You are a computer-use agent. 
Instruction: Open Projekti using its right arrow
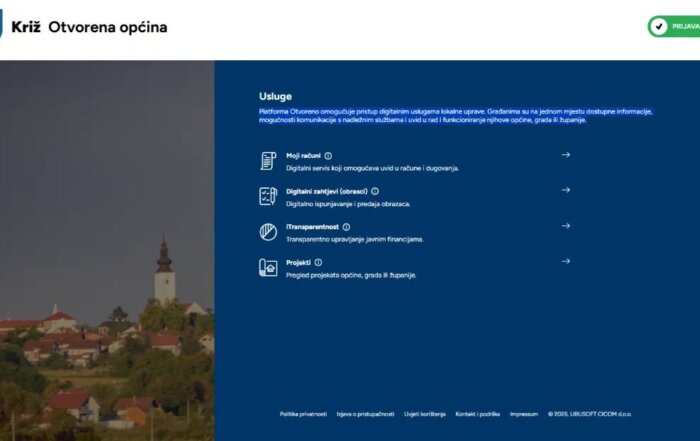coord(566,261)
